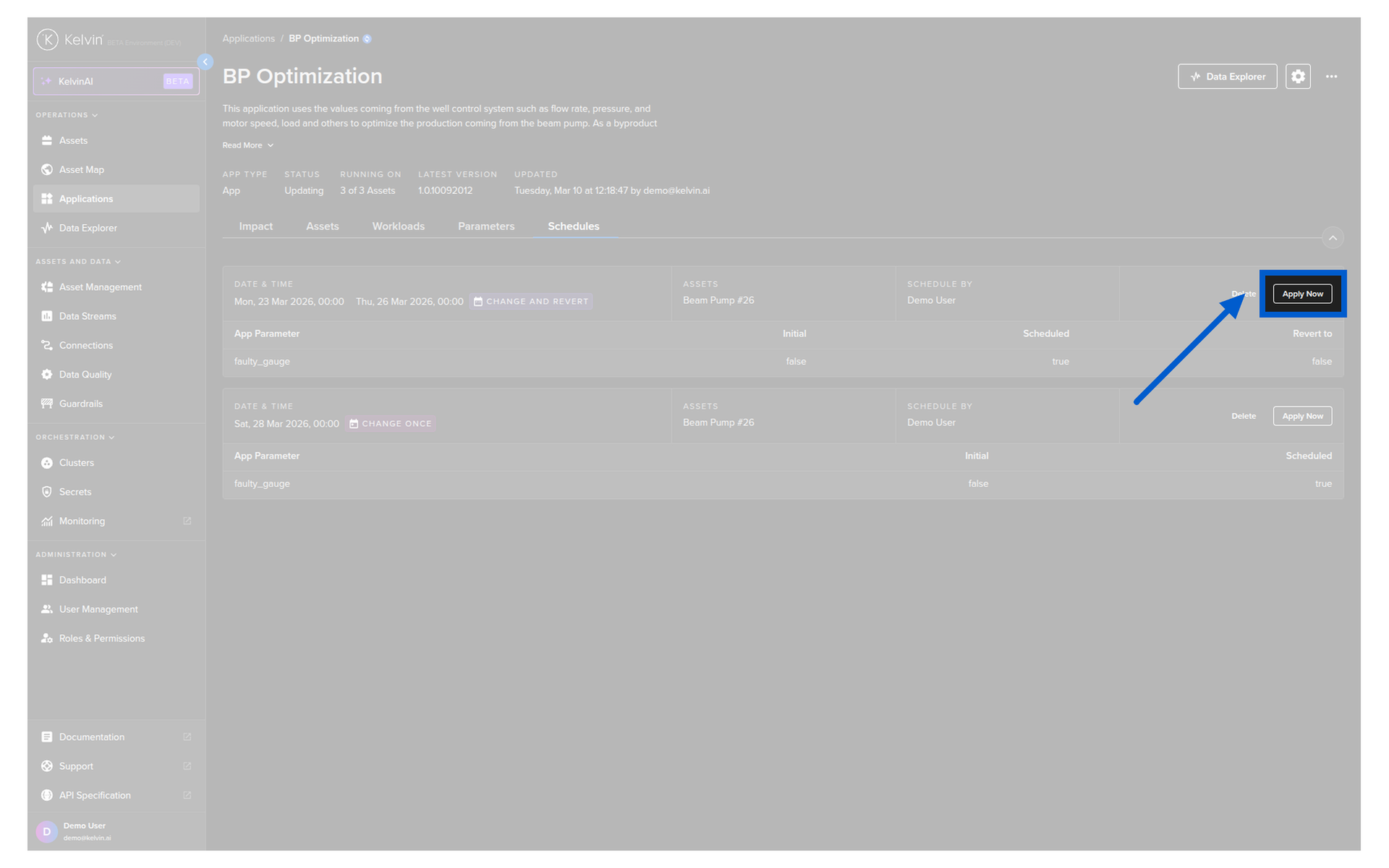Open Monitoring external link
This screenshot has width=1389, height=868.
pos(82,522)
